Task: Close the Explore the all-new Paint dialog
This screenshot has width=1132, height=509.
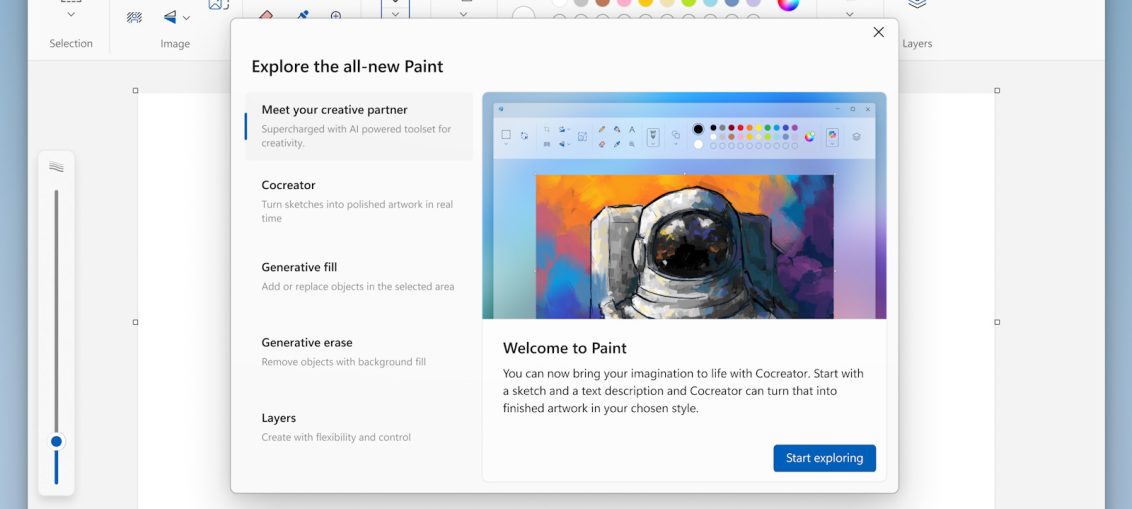Action: 879,32
